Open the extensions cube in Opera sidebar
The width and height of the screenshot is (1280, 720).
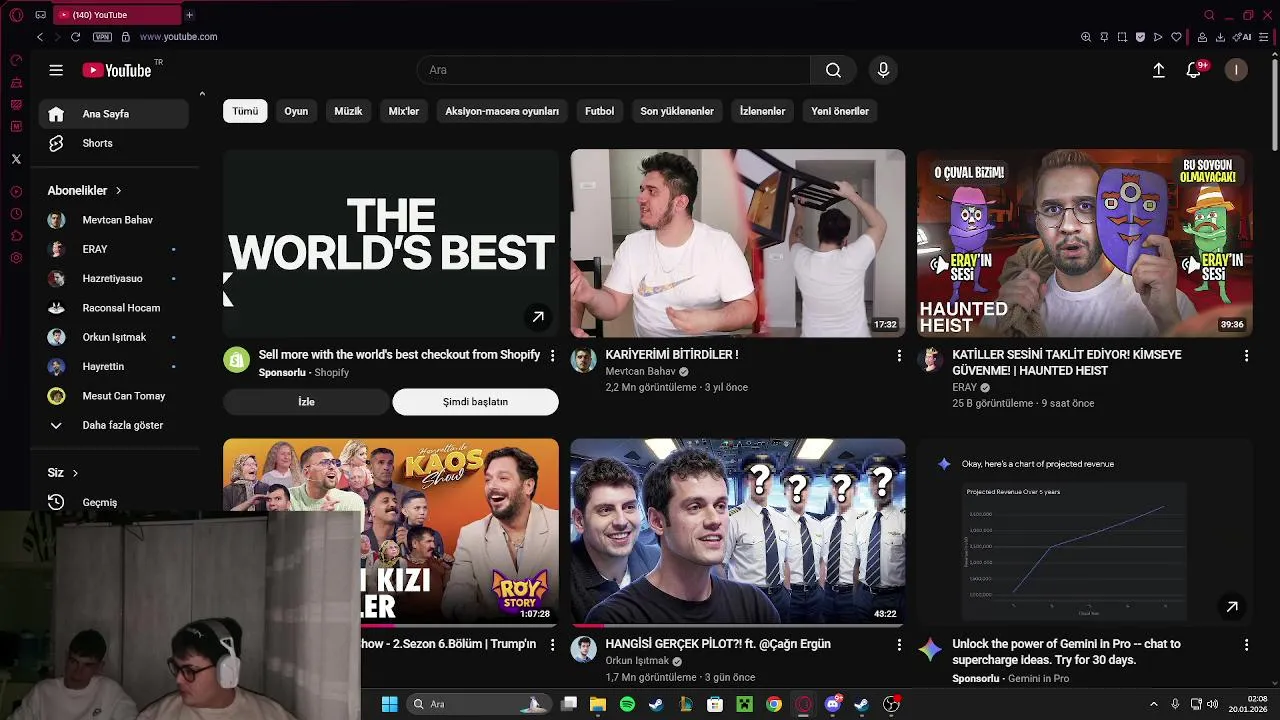pyautogui.click(x=16, y=236)
